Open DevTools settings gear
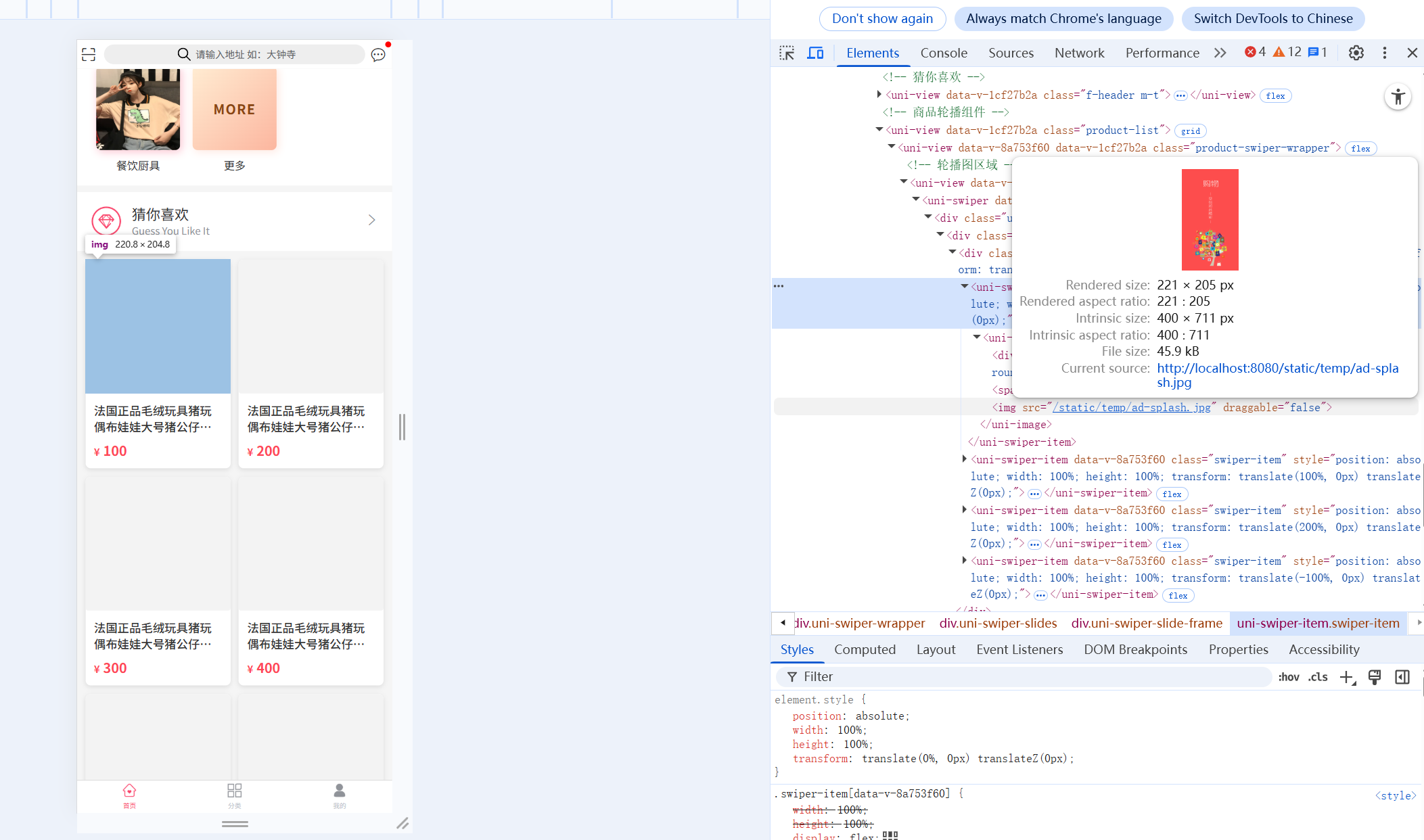The image size is (1424, 840). coord(1356,53)
